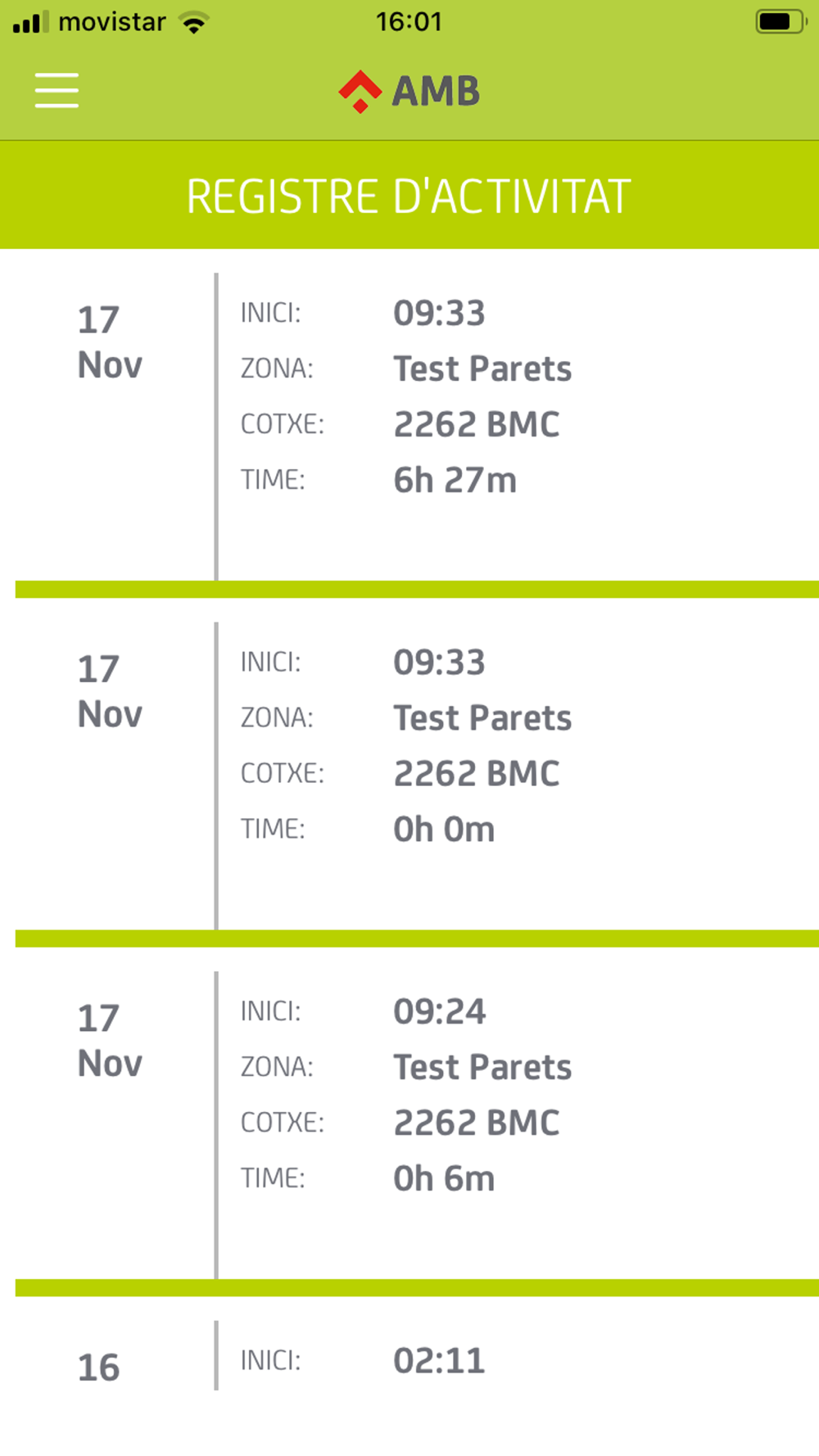Viewport: 819px width, 1456px height.
Task: Tap the 16 date label at bottom
Action: pos(99,1368)
